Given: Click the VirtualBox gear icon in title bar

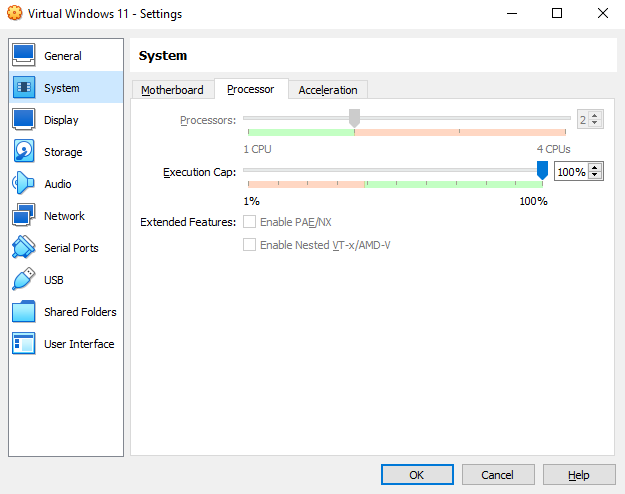Looking at the screenshot, I should click(15, 13).
